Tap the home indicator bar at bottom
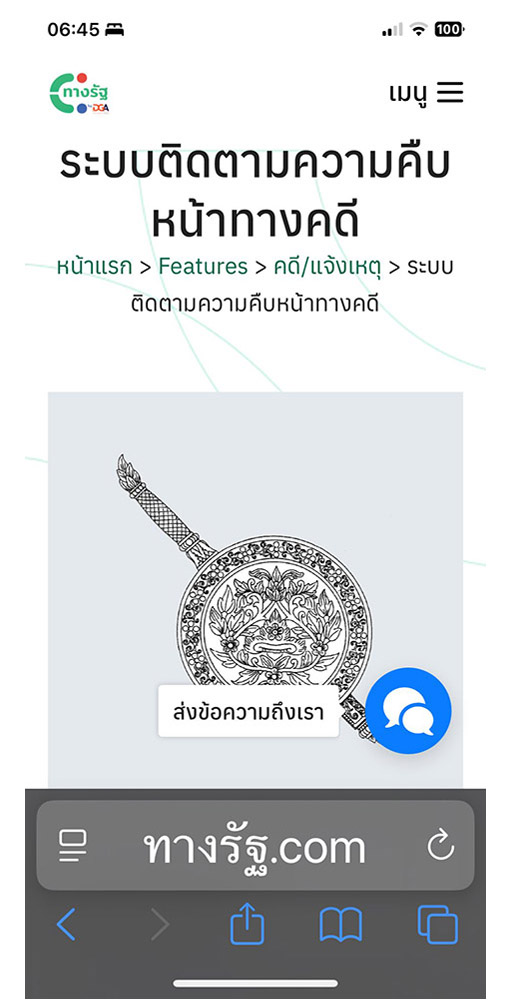Viewport: 511px width, 1000px height. click(255, 983)
